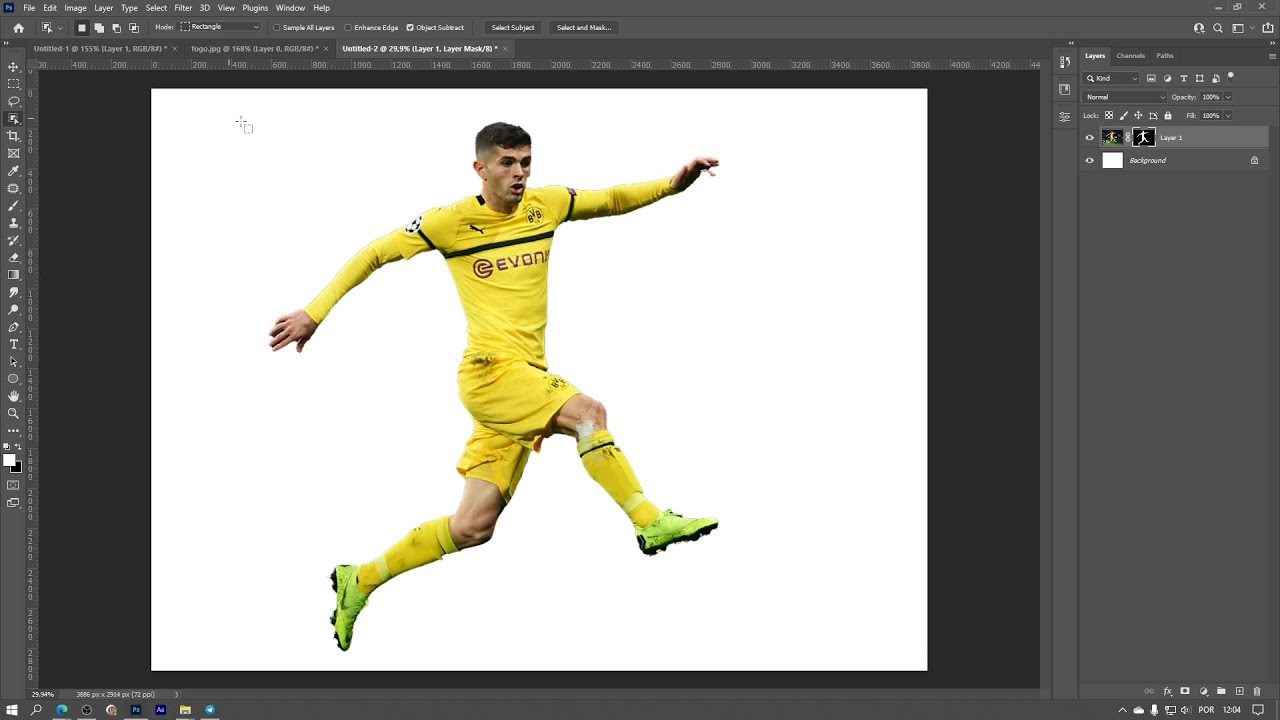
Task: Select the Frame tool
Action: (x=13, y=153)
